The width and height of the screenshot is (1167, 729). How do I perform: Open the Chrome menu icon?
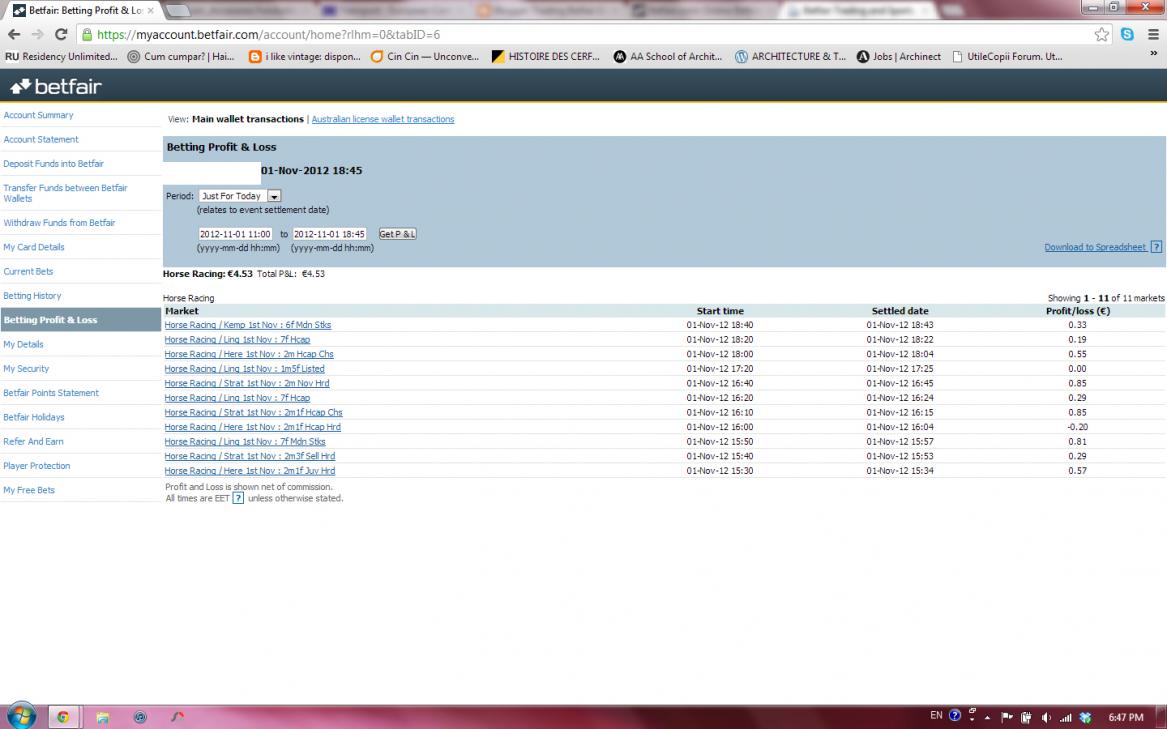[x=1153, y=34]
